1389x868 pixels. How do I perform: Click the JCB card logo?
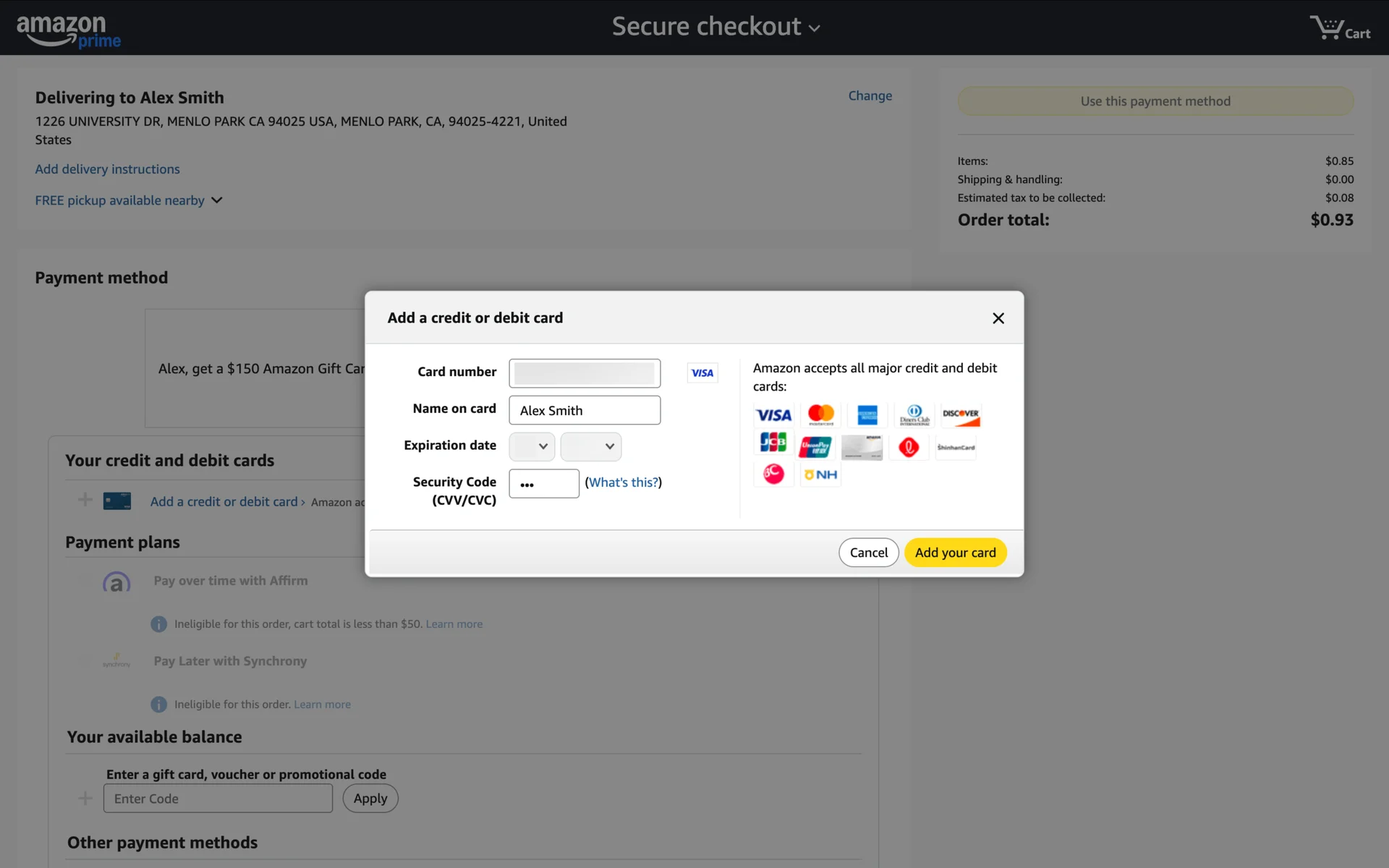coord(773,443)
